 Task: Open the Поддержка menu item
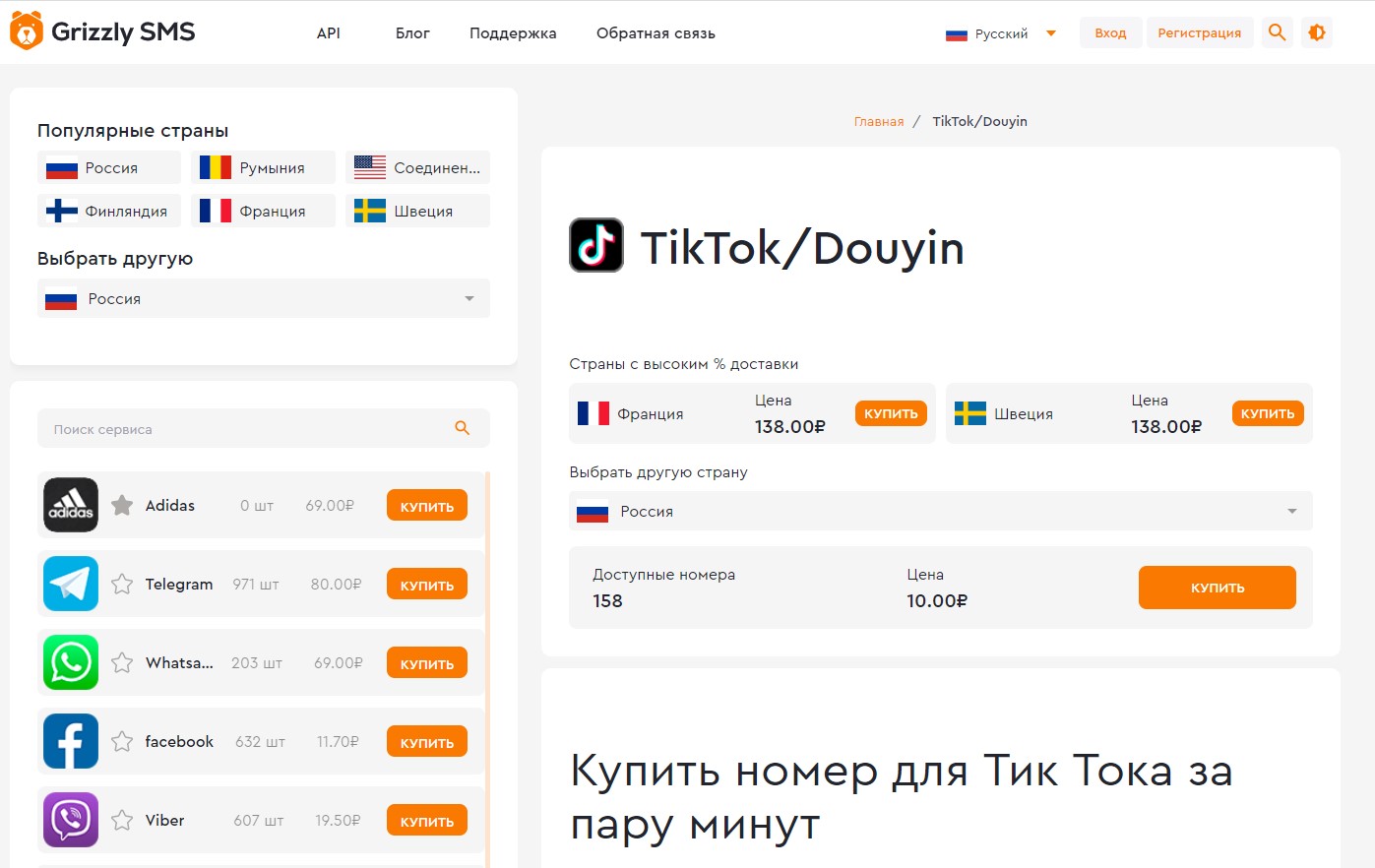tap(513, 33)
